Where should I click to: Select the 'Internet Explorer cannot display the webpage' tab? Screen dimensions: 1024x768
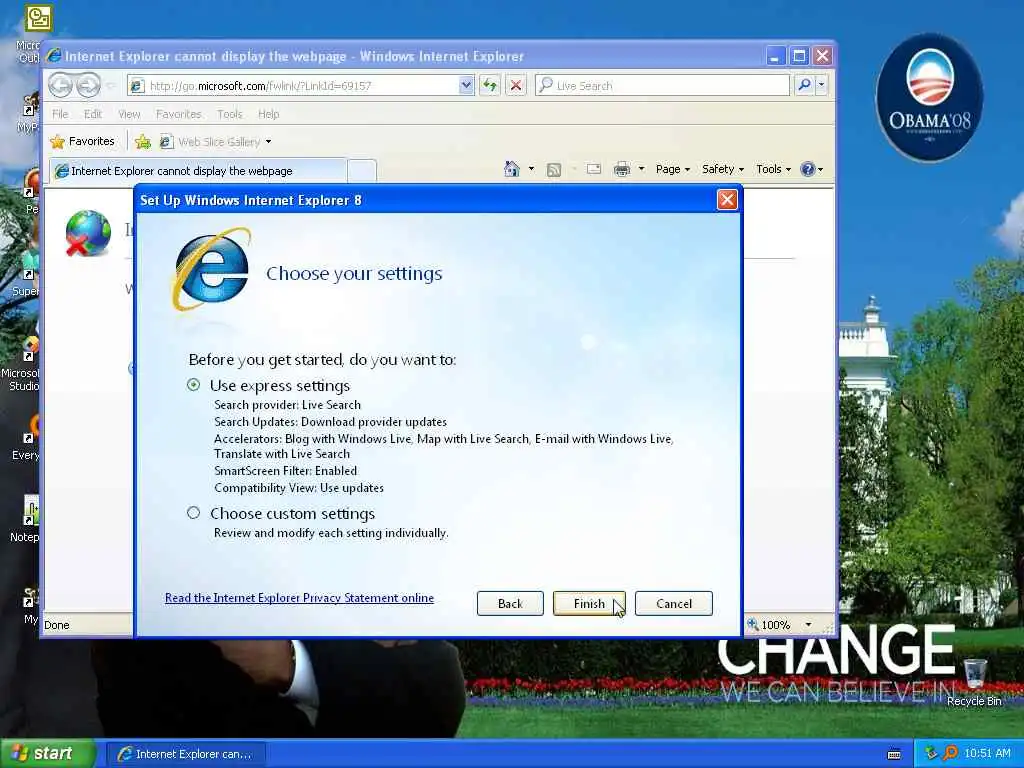click(x=199, y=170)
